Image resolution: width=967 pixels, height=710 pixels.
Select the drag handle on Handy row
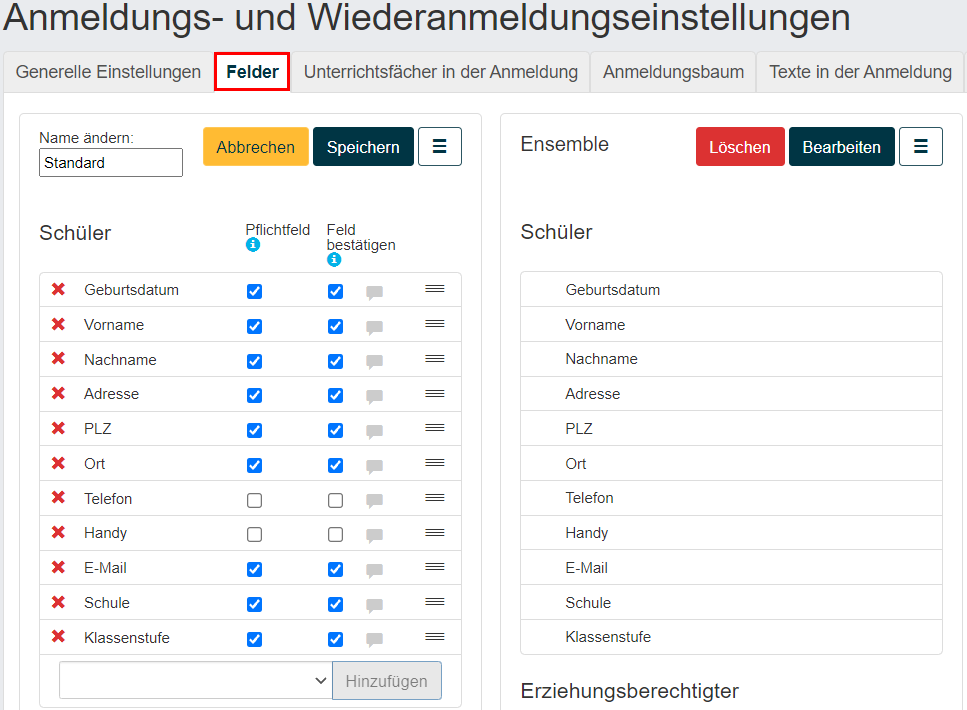(435, 532)
